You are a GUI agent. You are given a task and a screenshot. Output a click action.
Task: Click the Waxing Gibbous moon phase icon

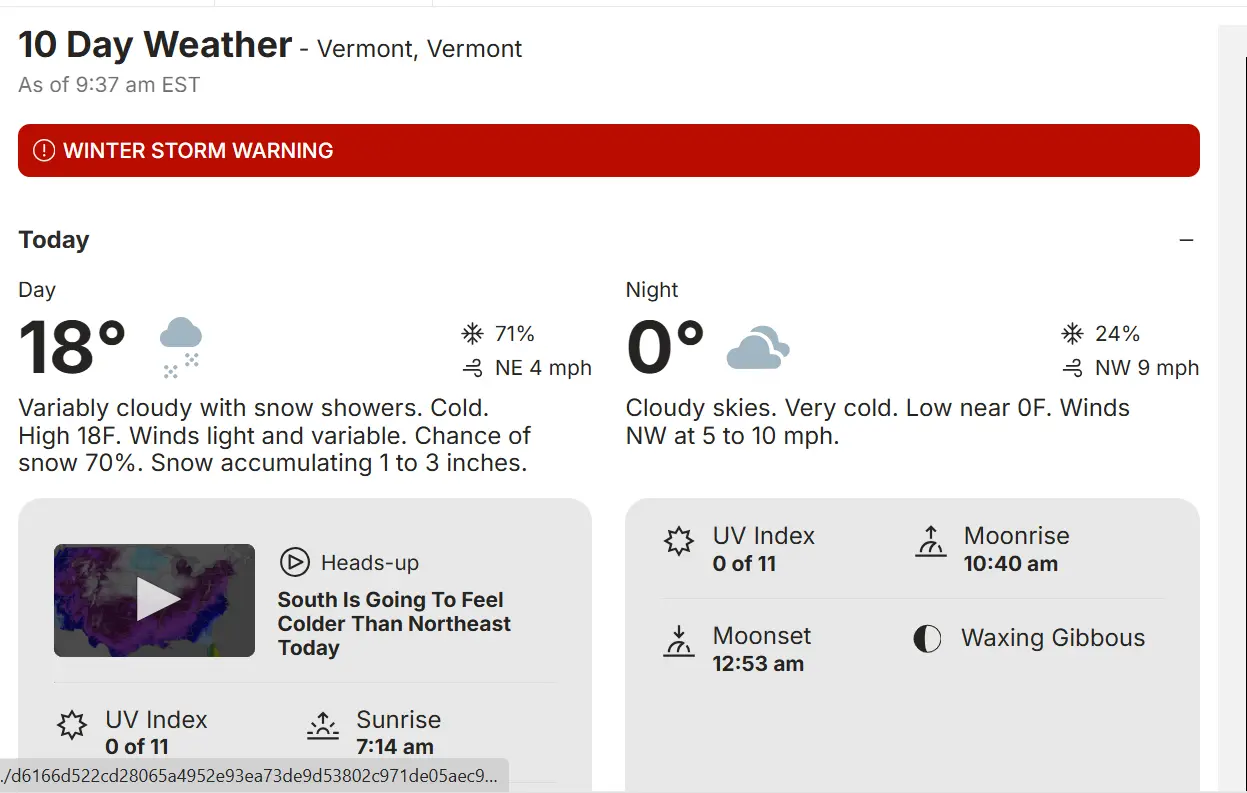point(928,639)
